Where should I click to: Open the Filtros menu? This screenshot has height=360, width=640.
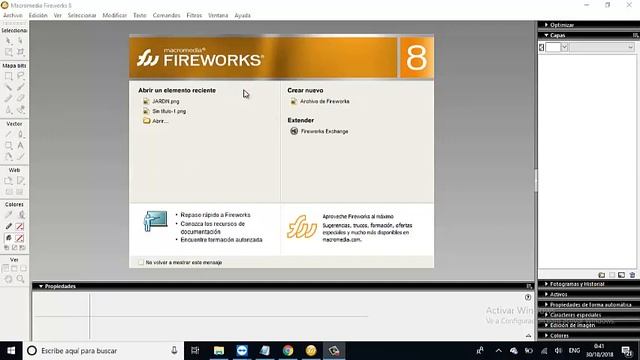tap(194, 15)
